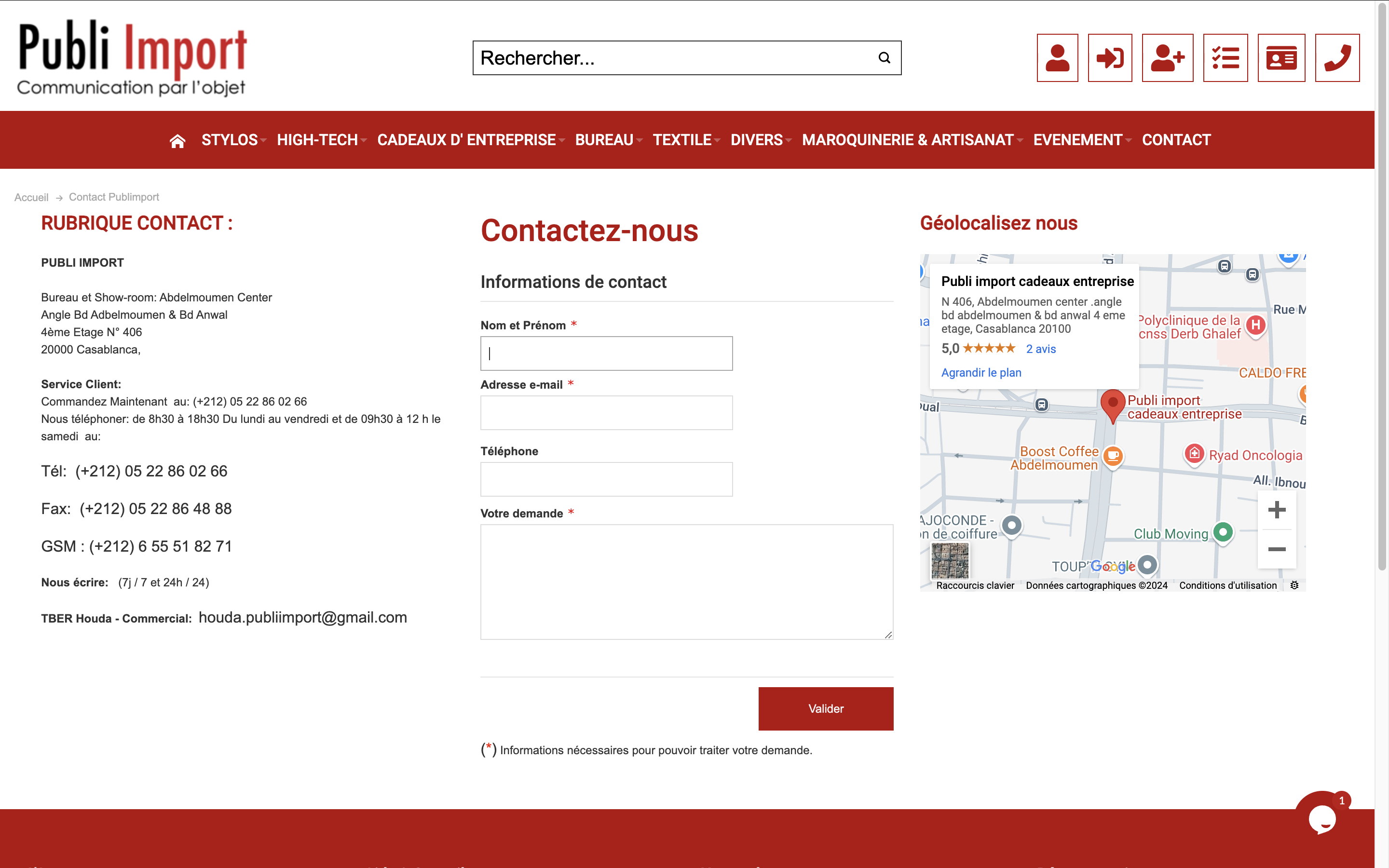Image resolution: width=1389 pixels, height=868 pixels.
Task: Click the Boost Coffee map marker
Action: click(1113, 457)
